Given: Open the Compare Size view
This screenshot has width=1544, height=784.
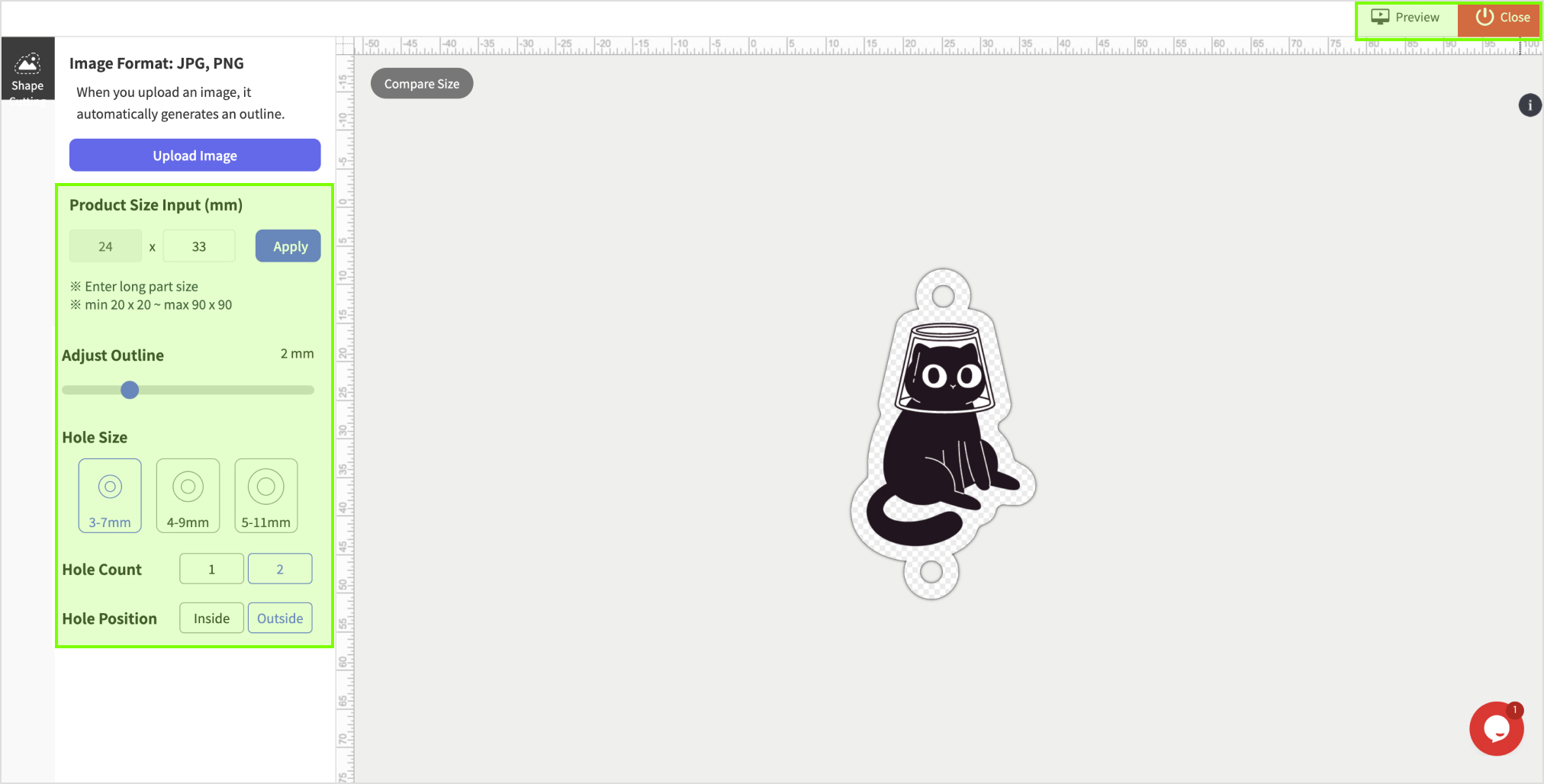Looking at the screenshot, I should (422, 84).
